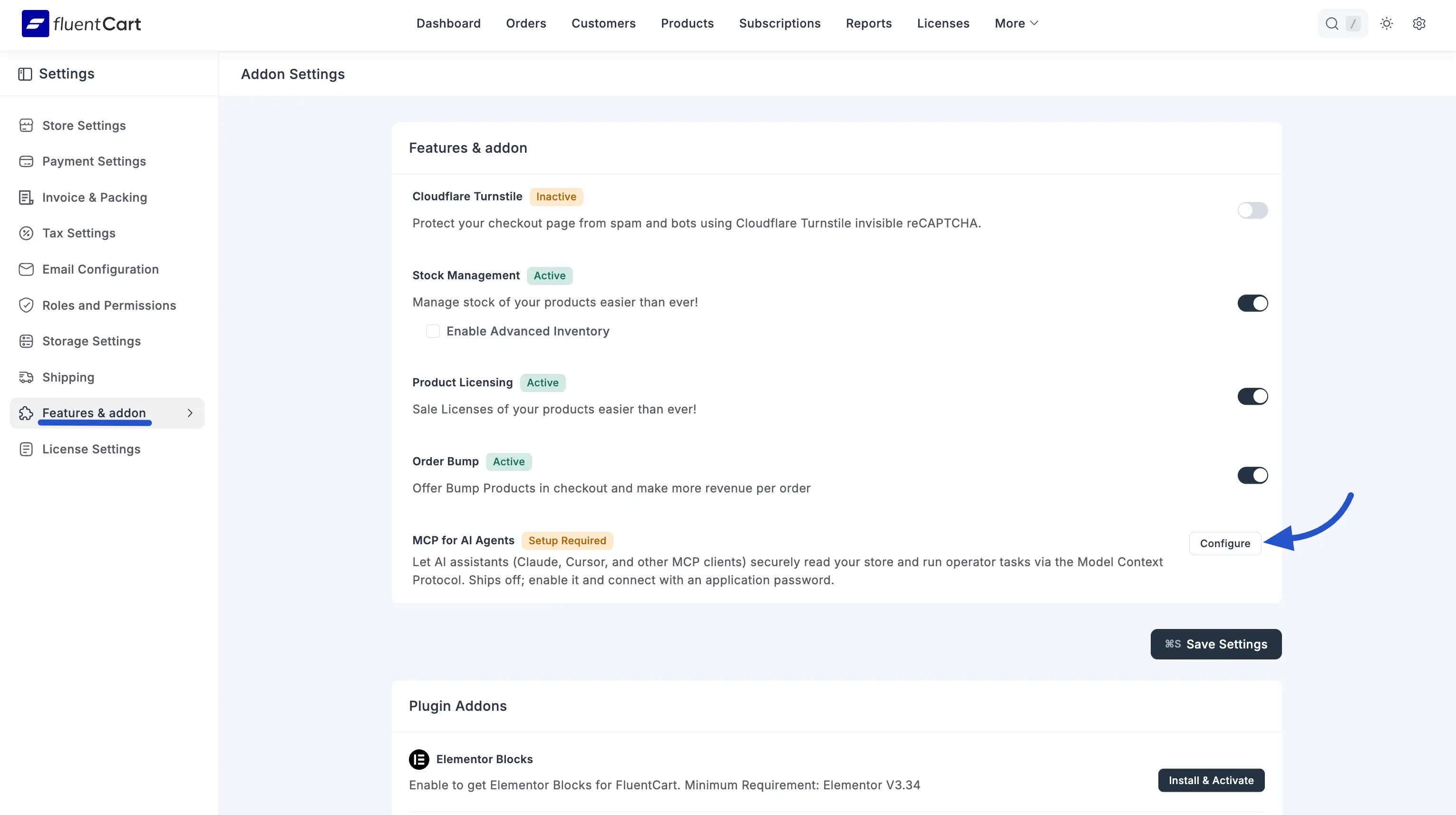Click Configure for MCP for AI Agents
Viewport: 1456px width, 815px height.
tap(1225, 543)
